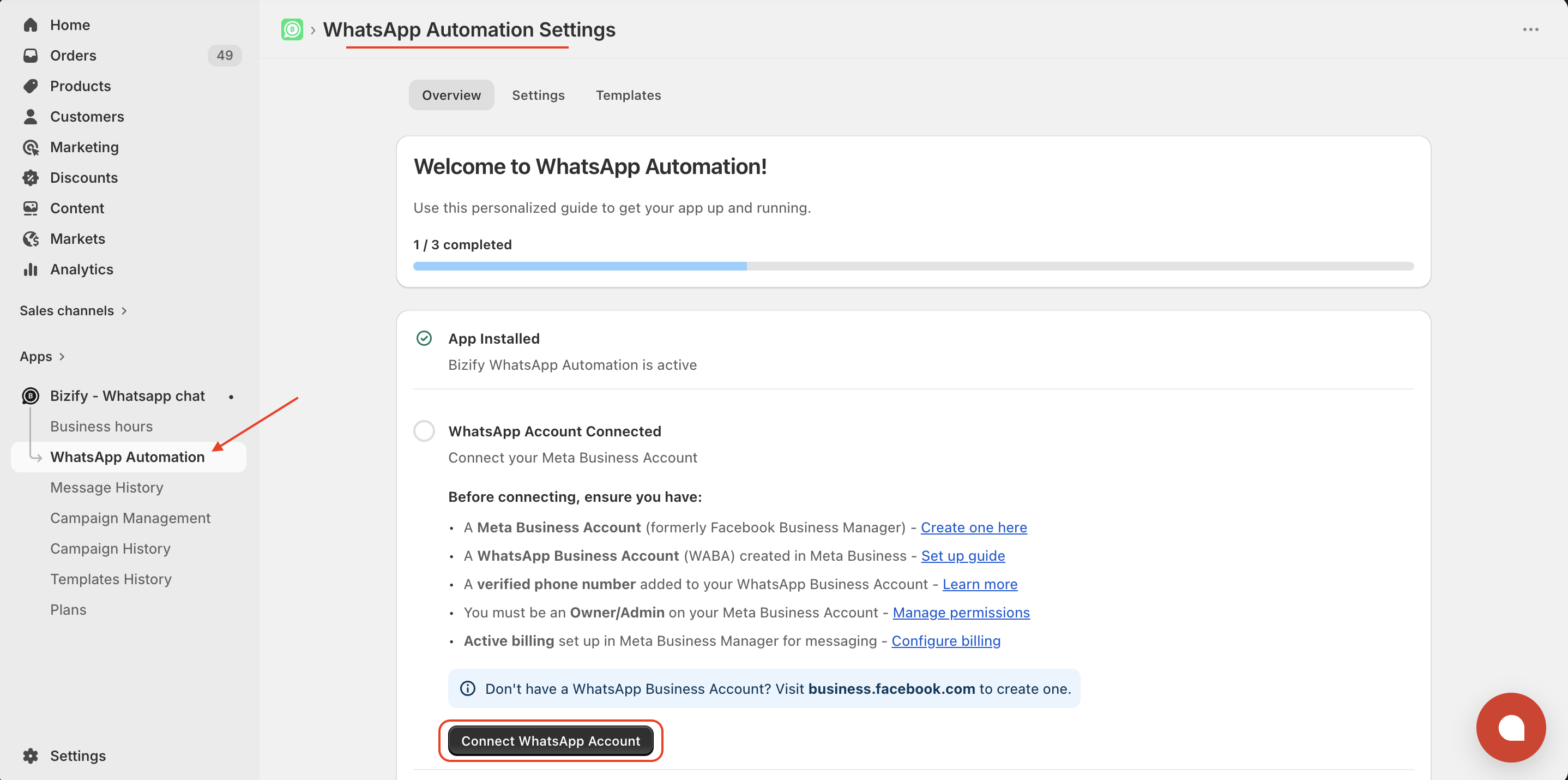The width and height of the screenshot is (1568, 780).
Task: Switch to the Templates tab
Action: pos(628,95)
